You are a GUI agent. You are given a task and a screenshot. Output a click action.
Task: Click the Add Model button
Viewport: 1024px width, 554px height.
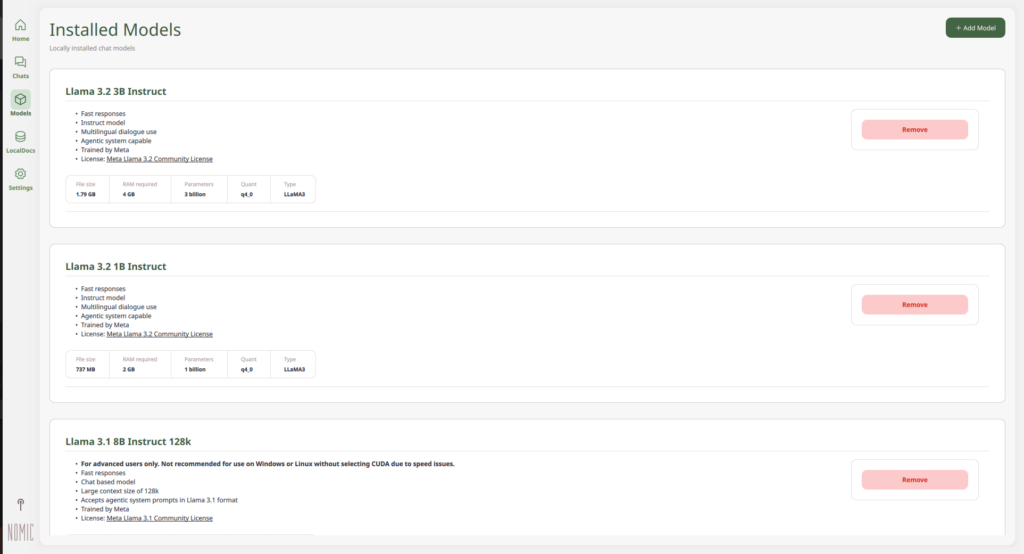[975, 27]
